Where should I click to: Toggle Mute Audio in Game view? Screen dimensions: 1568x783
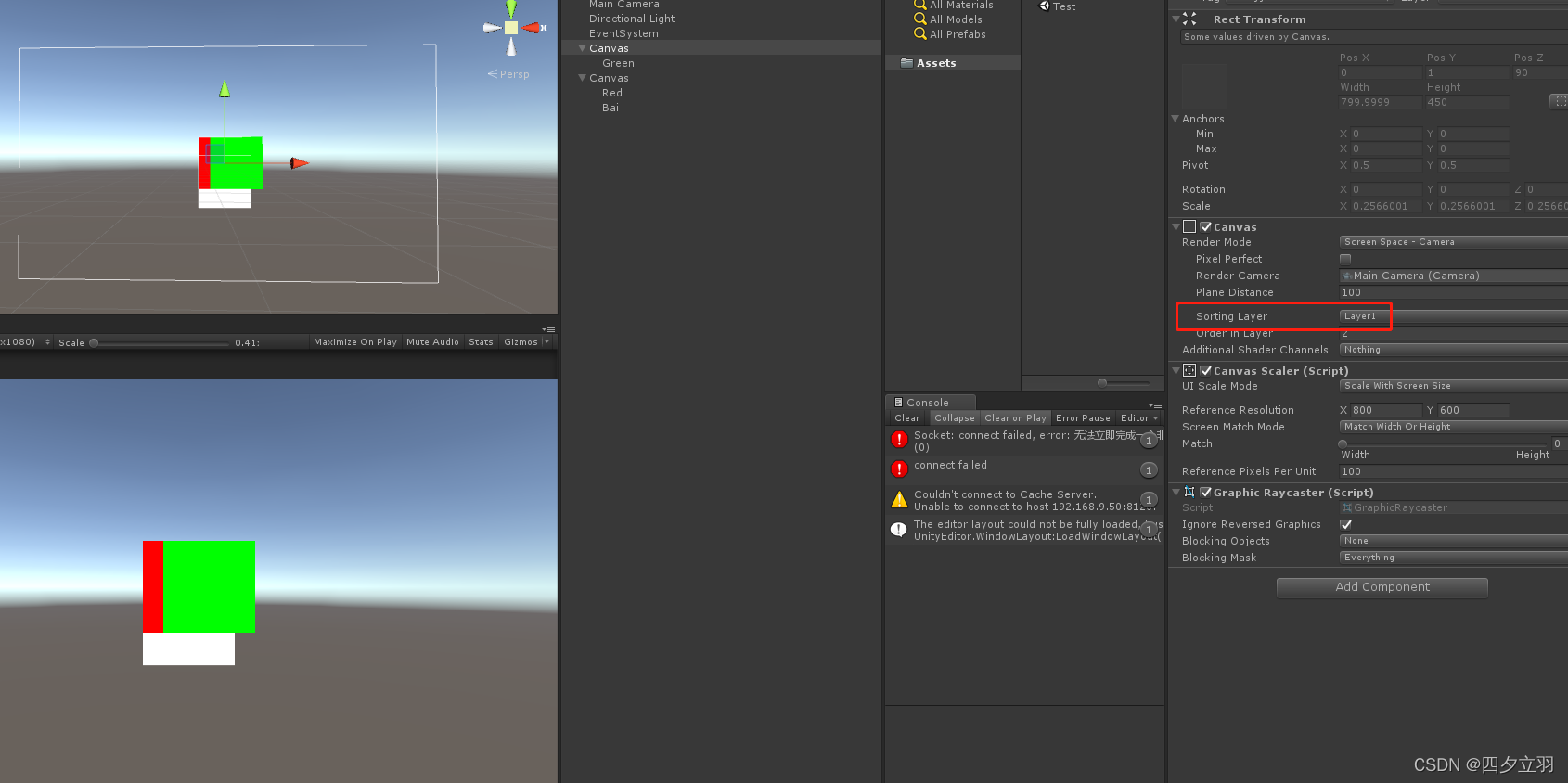click(x=432, y=342)
